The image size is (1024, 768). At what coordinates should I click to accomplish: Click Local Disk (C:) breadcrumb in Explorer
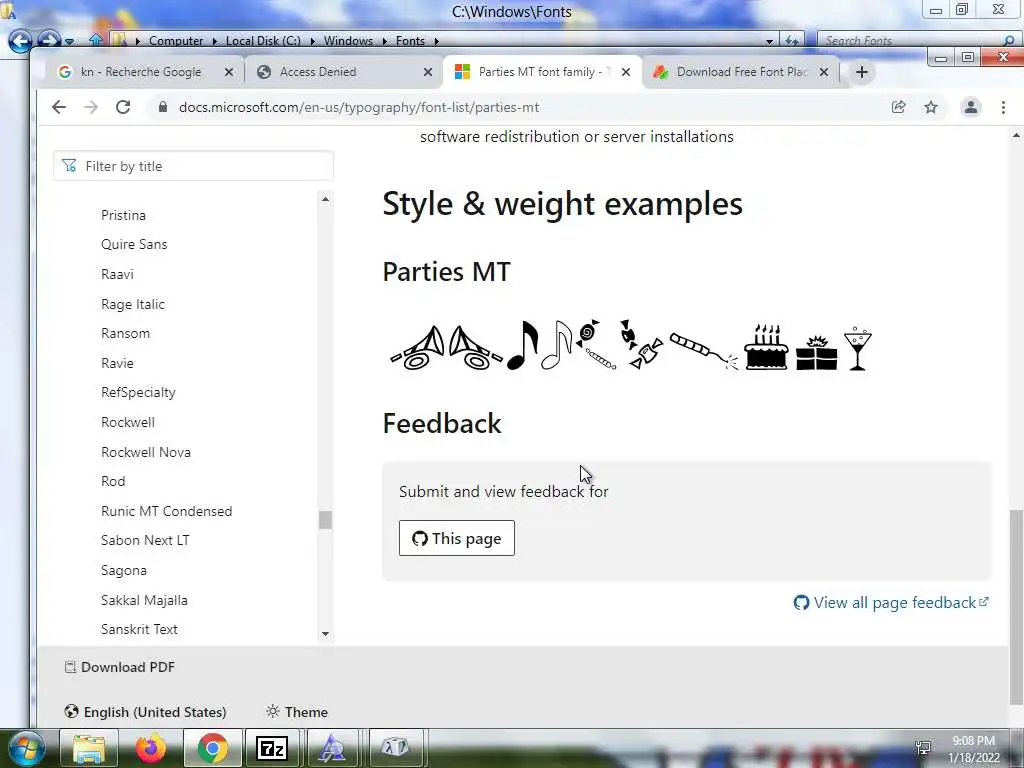click(263, 40)
